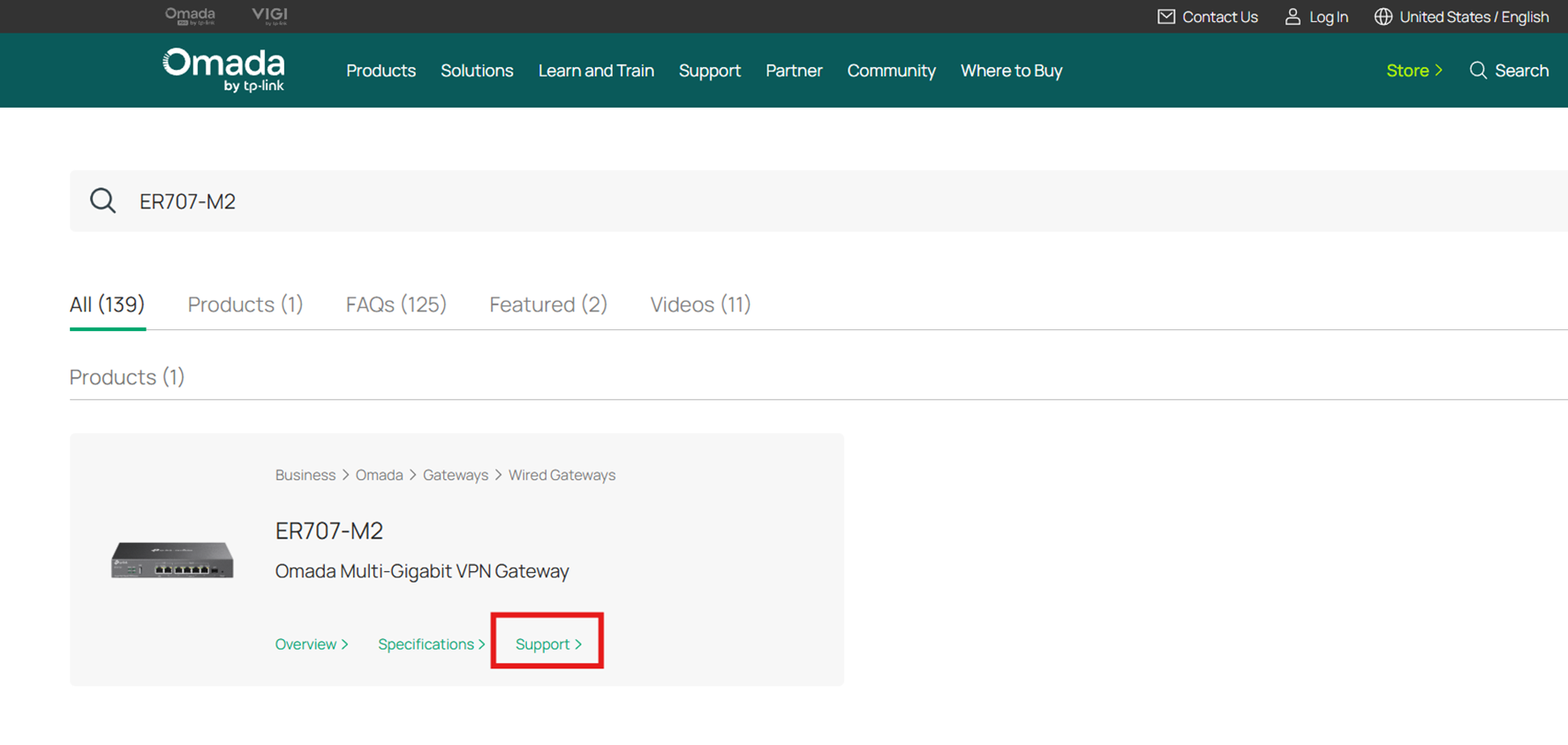Switch to the Videos (11) tab
Screen dimensions: 1568x745
700,305
